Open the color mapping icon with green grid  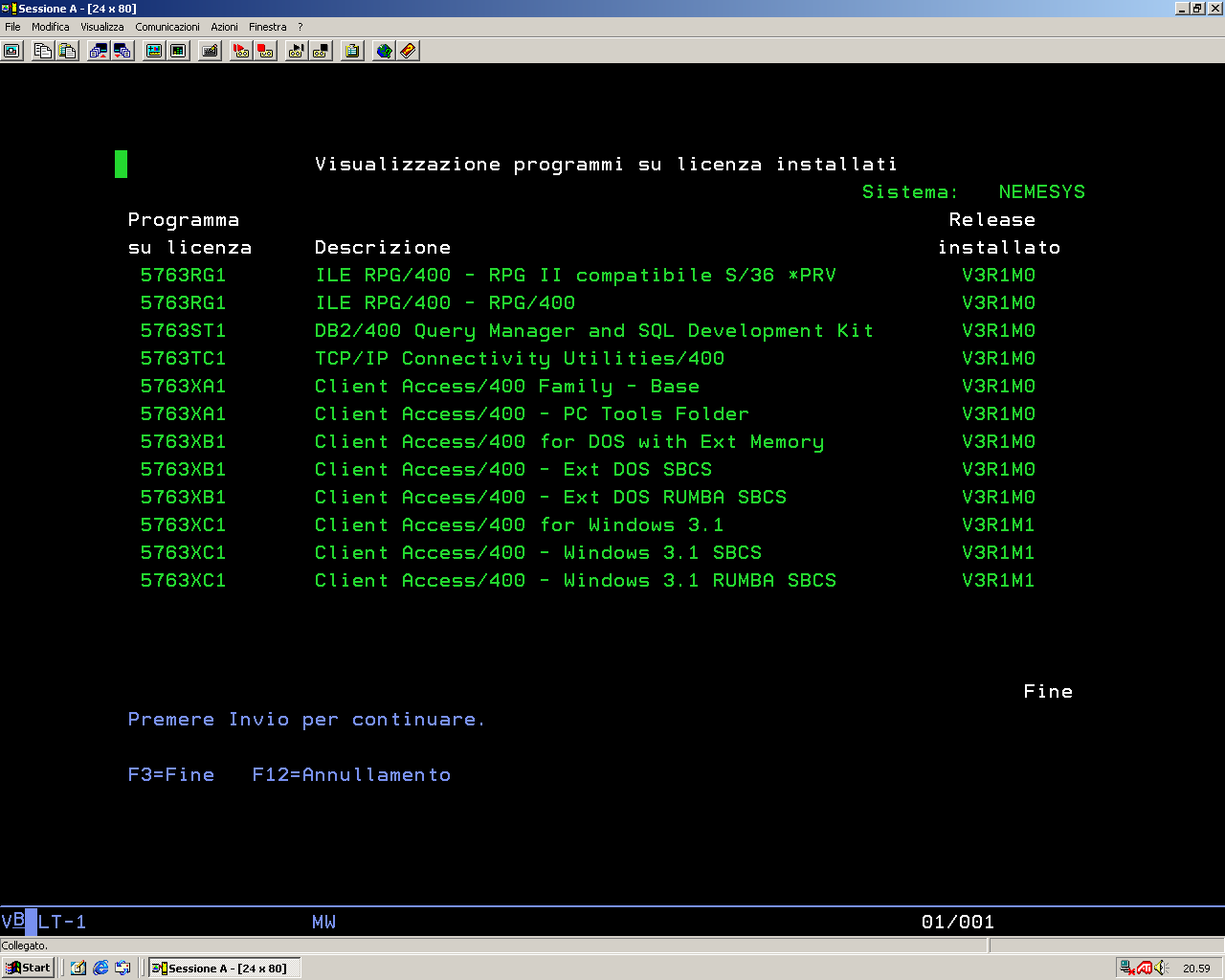(x=178, y=51)
